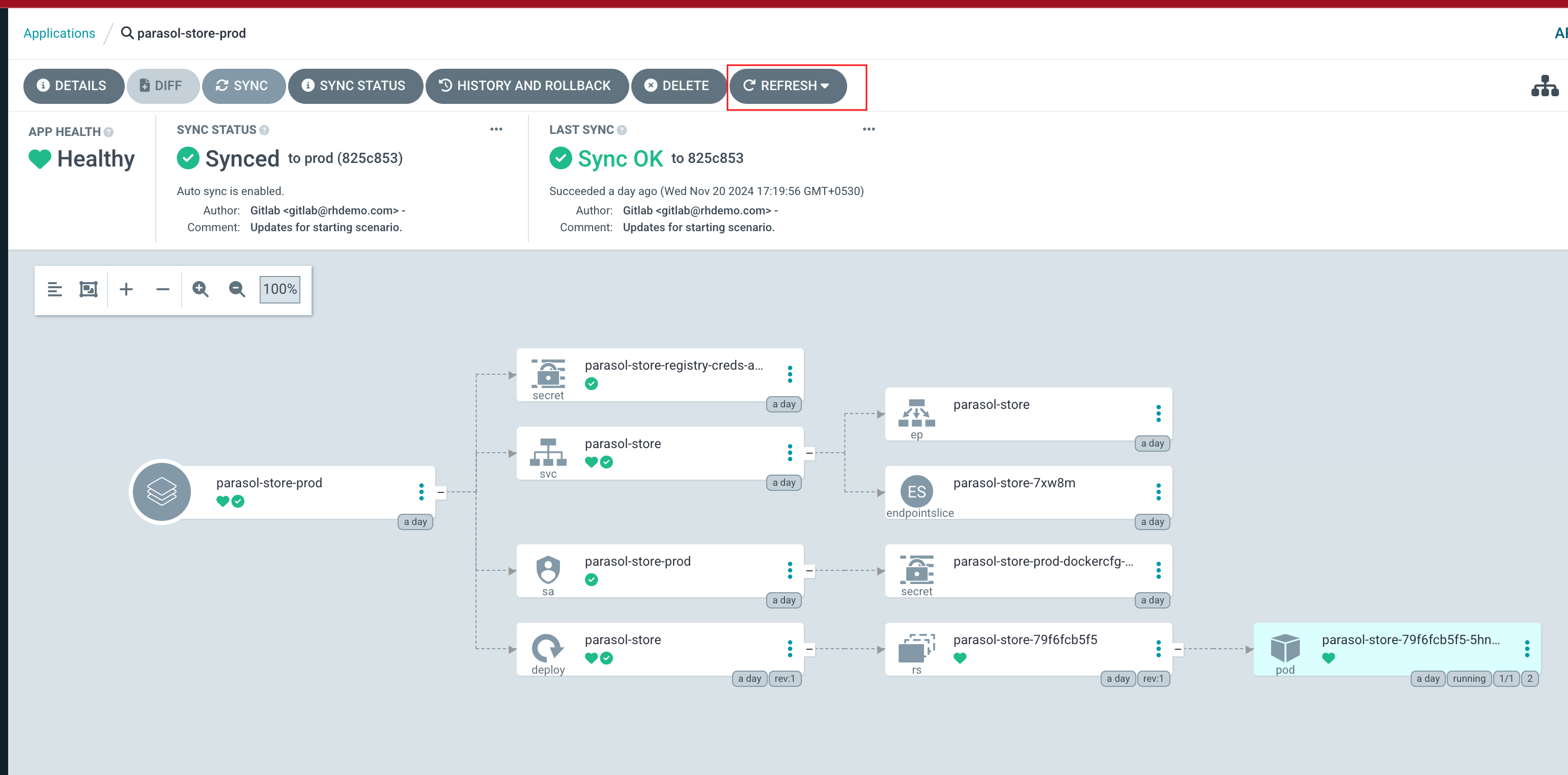Viewport: 1568px width, 775px height.
Task: Open parasol-store-prod app health details
Action: tap(110, 130)
